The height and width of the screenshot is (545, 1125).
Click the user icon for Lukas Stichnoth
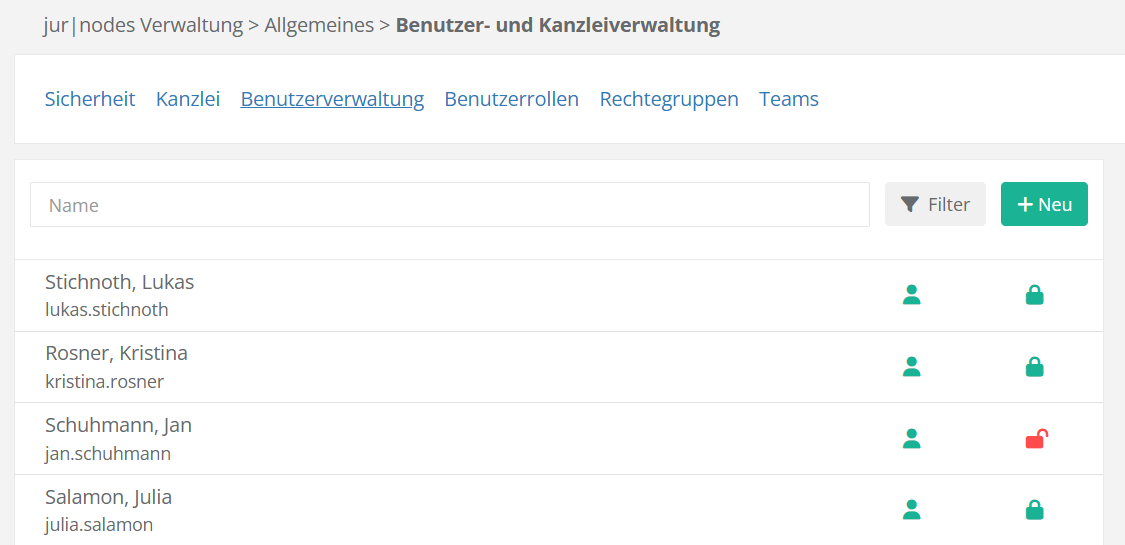911,295
